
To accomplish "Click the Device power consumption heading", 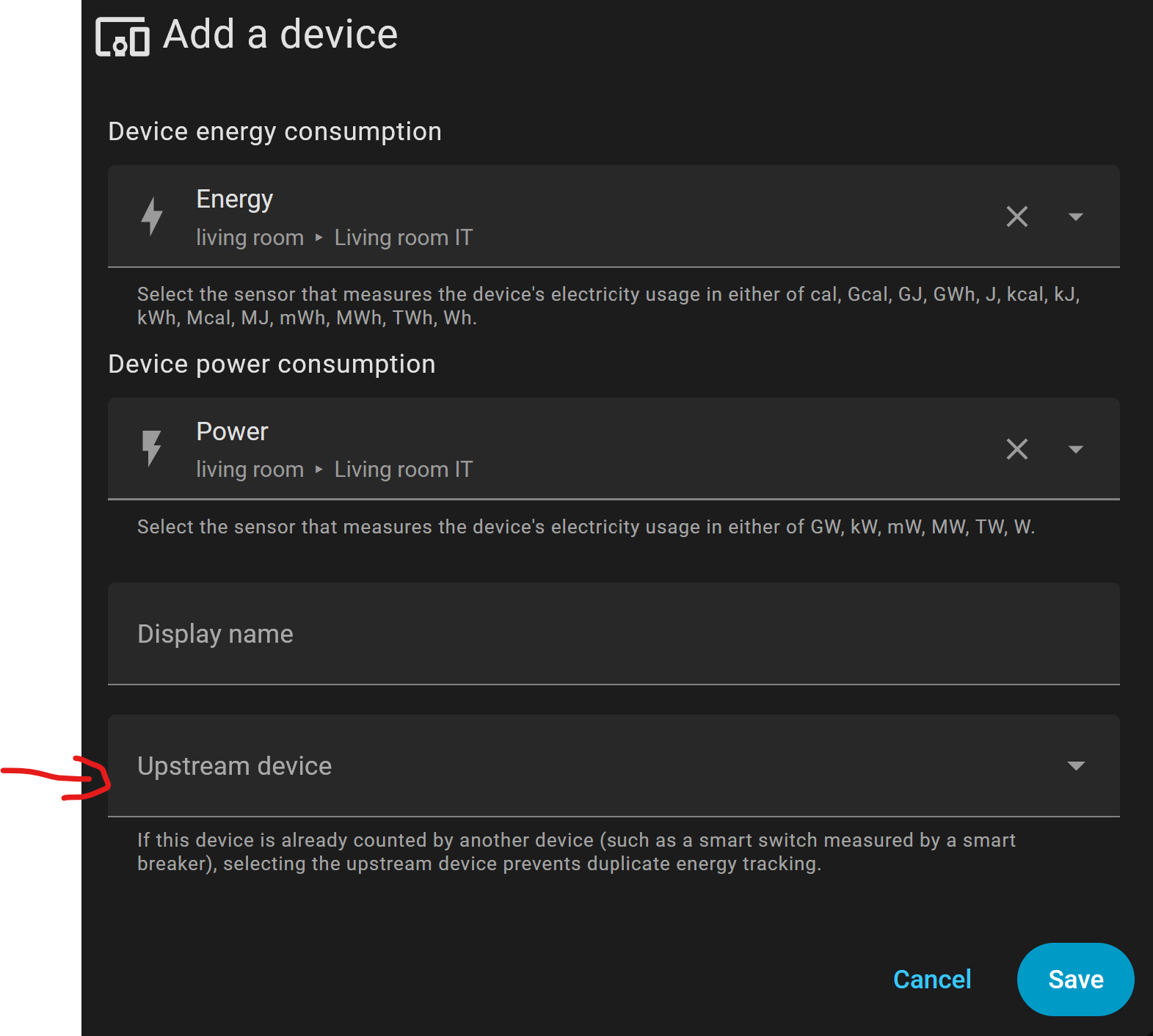I will [x=272, y=364].
